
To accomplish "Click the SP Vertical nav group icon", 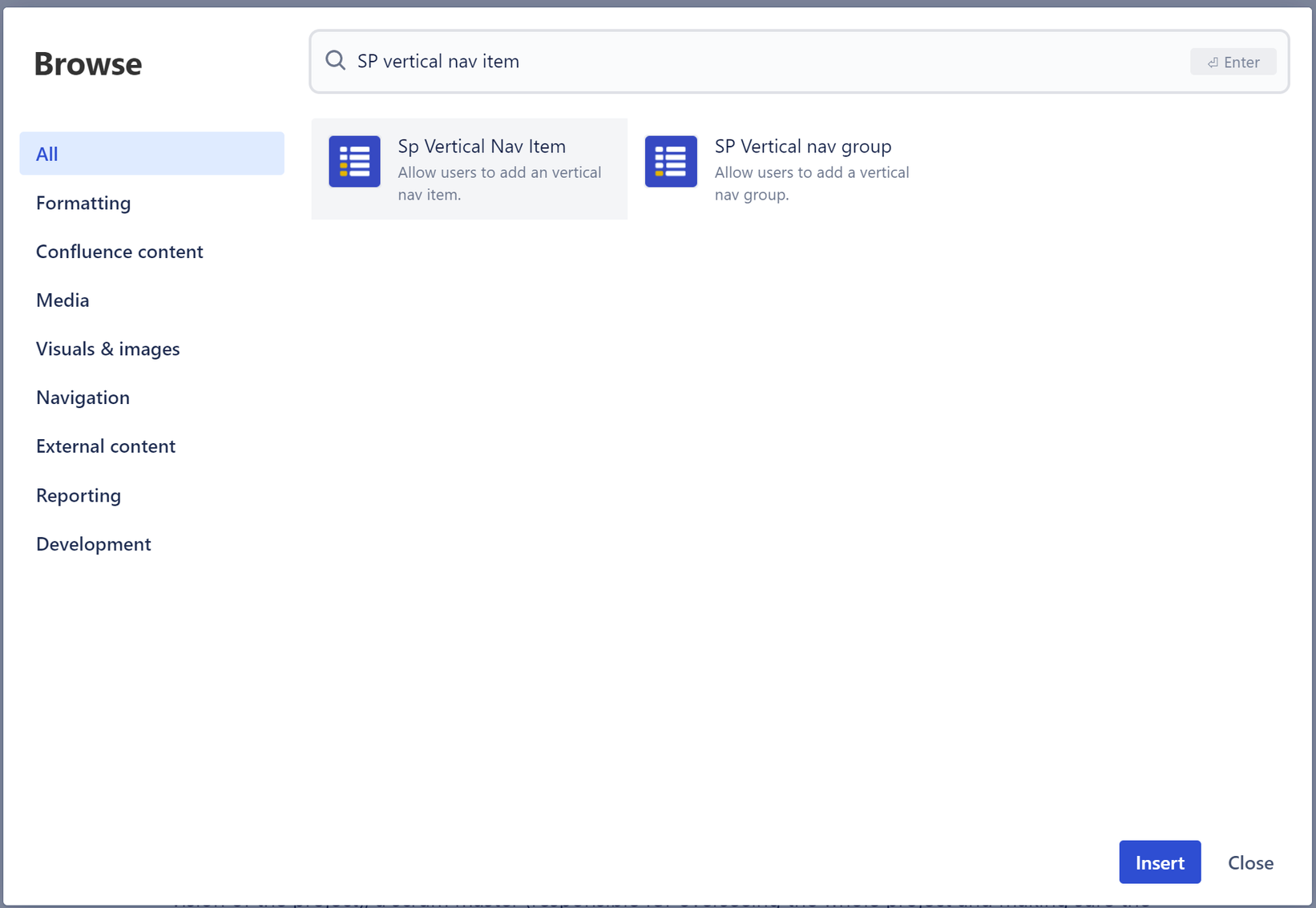I will pyautogui.click(x=671, y=161).
